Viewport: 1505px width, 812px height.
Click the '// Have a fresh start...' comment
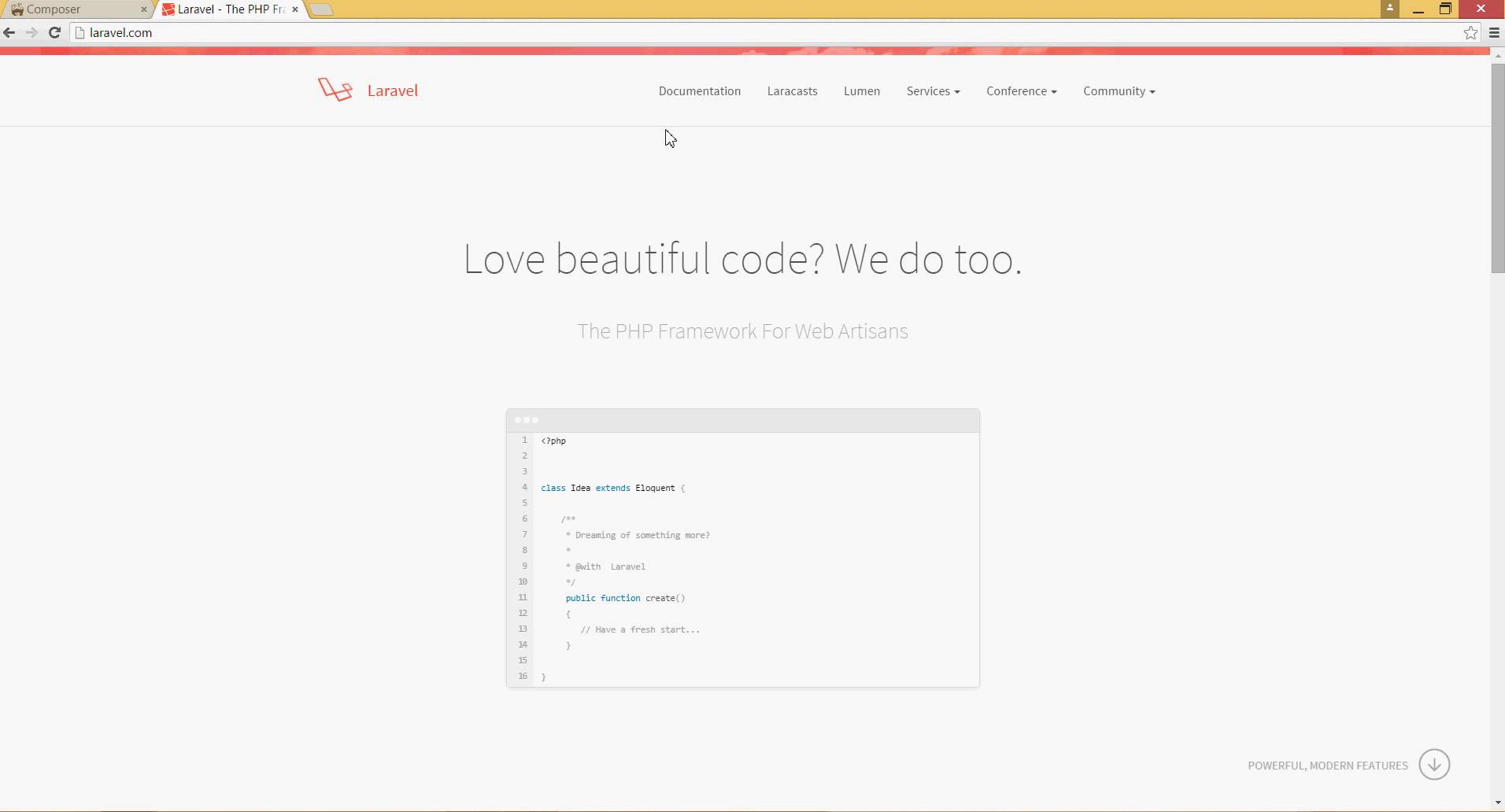pyautogui.click(x=640, y=629)
